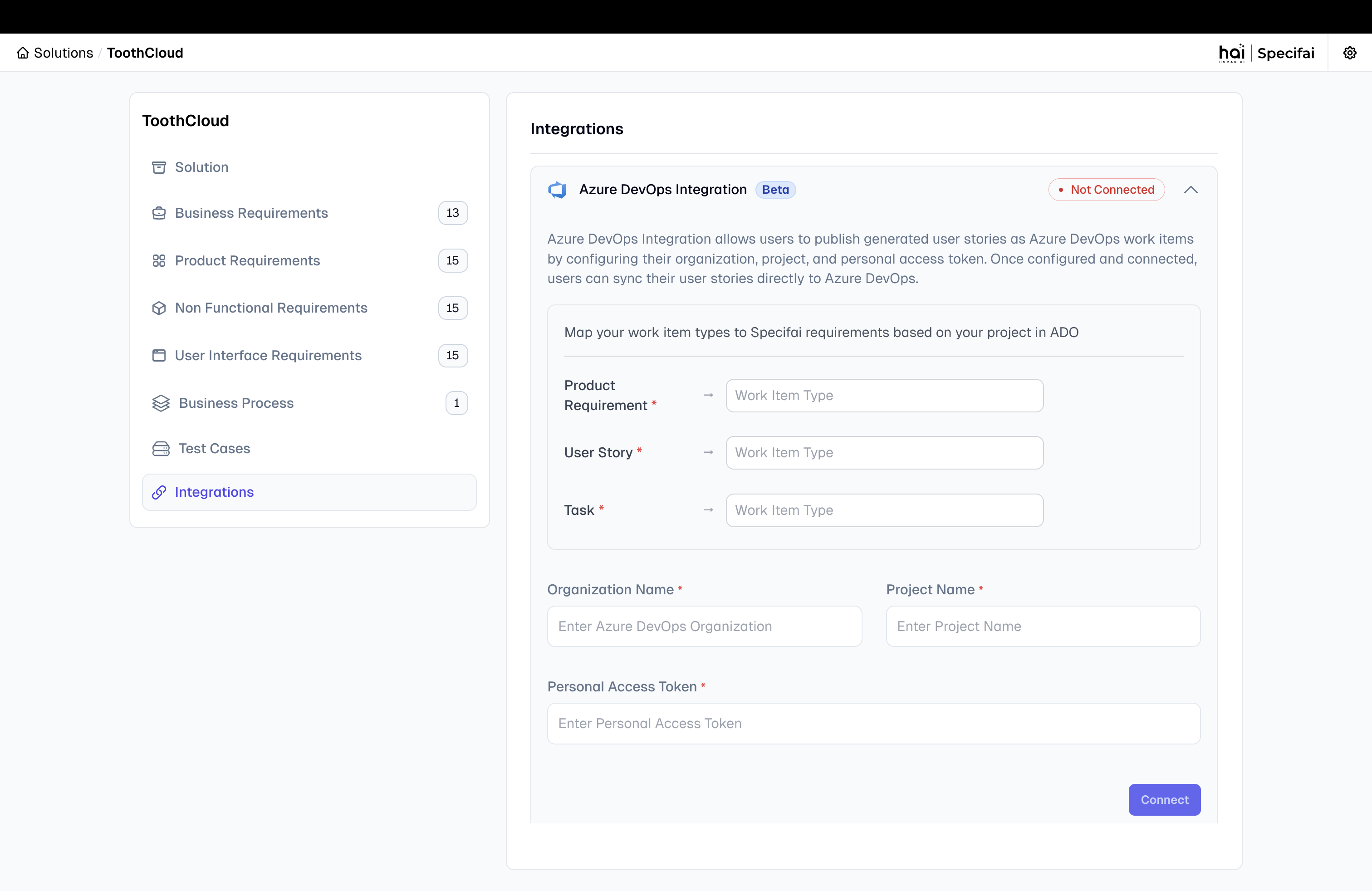Open Product Requirements section

pos(309,260)
